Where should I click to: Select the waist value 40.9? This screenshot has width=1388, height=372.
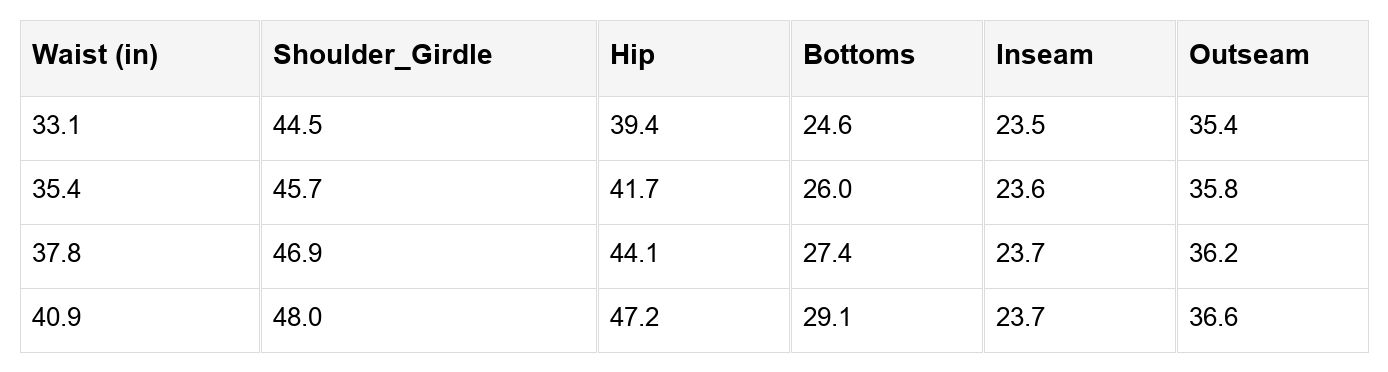point(140,320)
